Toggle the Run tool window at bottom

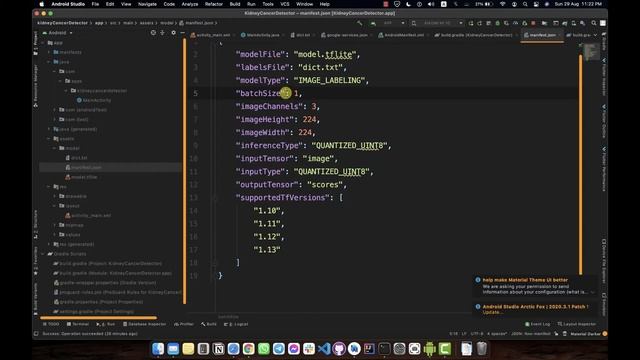pyautogui.click(x=106, y=324)
